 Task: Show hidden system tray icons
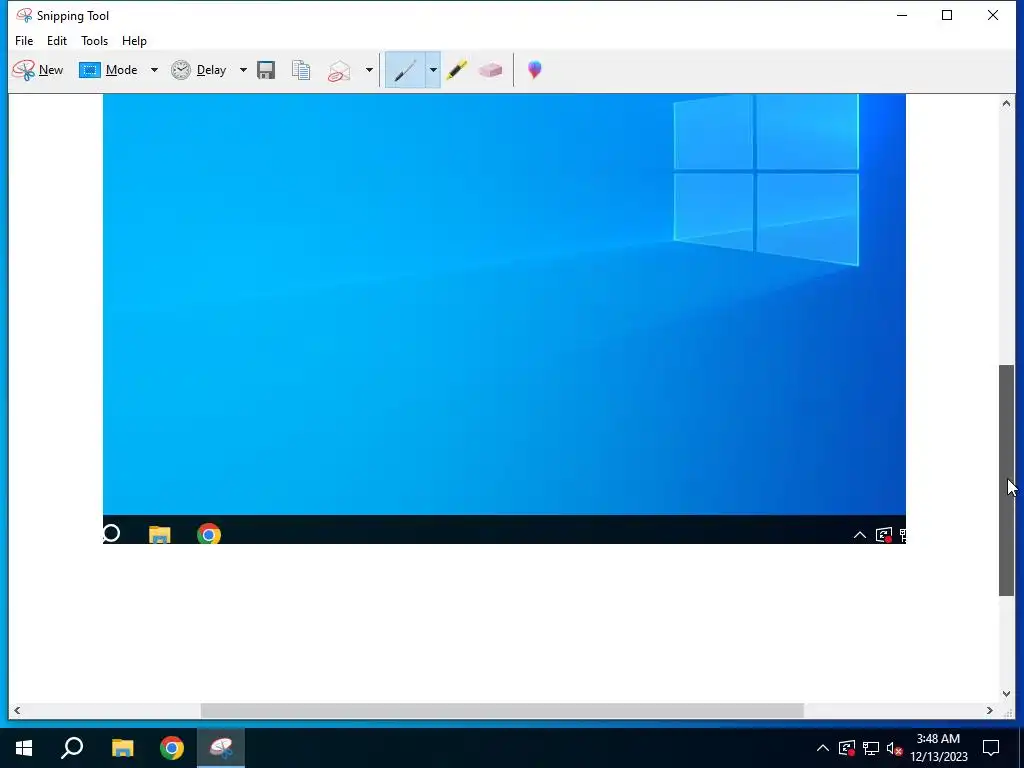[x=823, y=748]
